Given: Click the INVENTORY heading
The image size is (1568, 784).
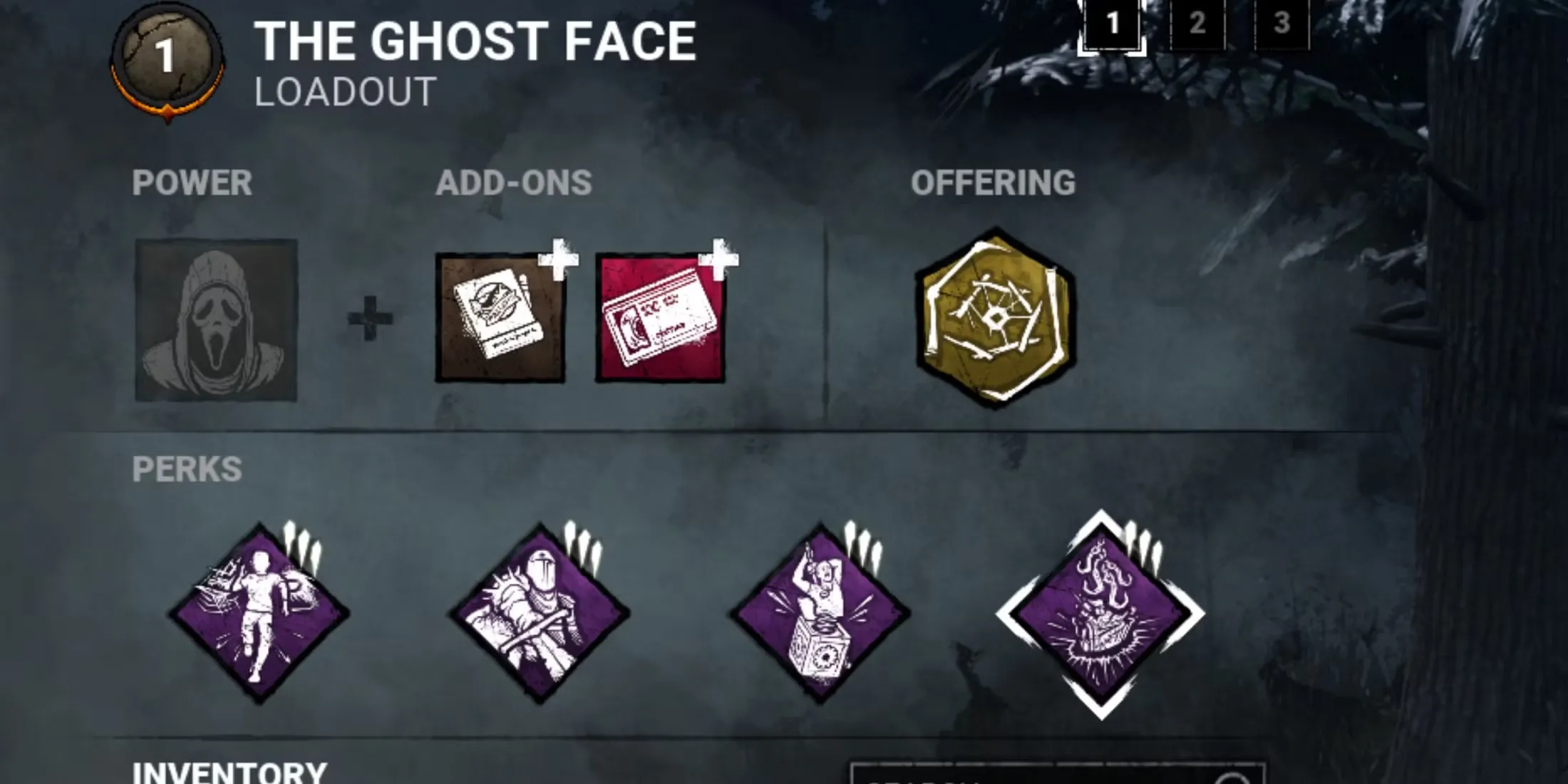Looking at the screenshot, I should coord(229,773).
